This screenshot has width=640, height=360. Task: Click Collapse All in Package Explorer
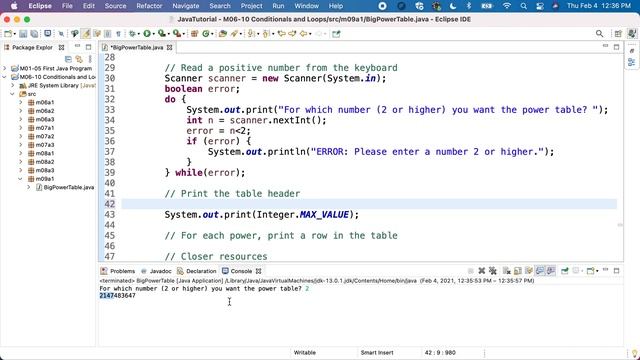coord(68,59)
